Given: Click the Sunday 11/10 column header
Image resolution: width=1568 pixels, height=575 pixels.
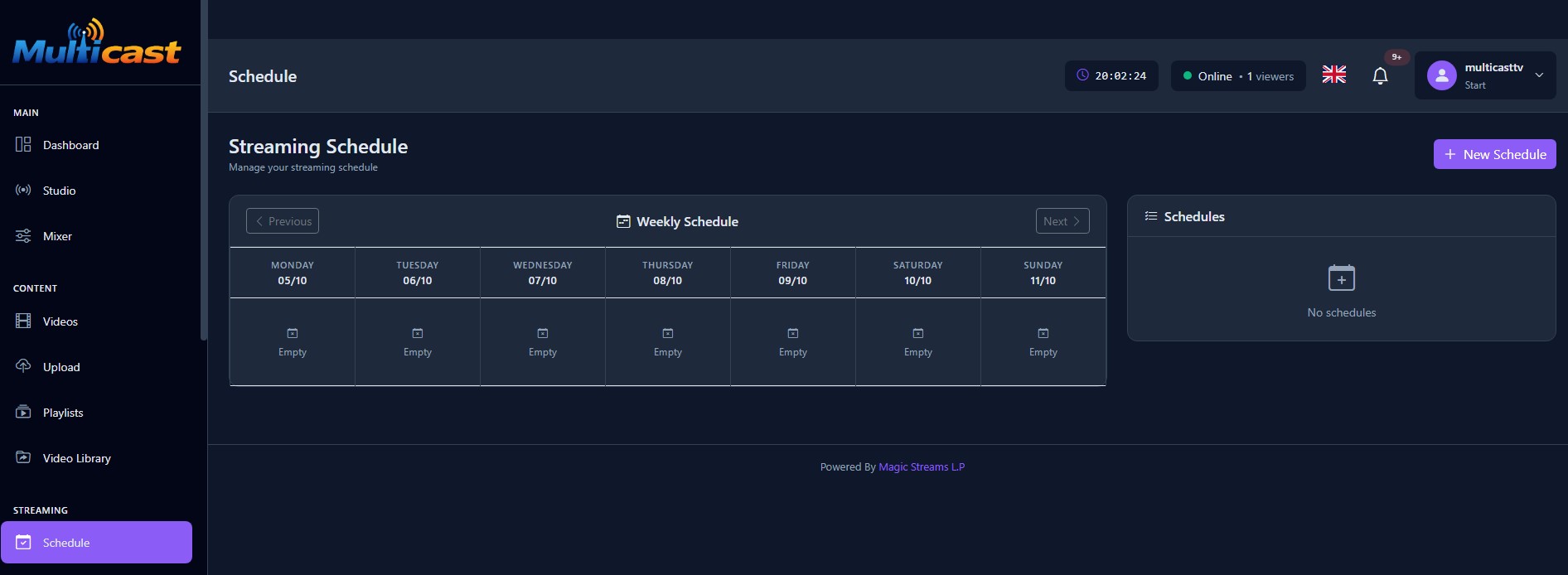Looking at the screenshot, I should coord(1043,273).
